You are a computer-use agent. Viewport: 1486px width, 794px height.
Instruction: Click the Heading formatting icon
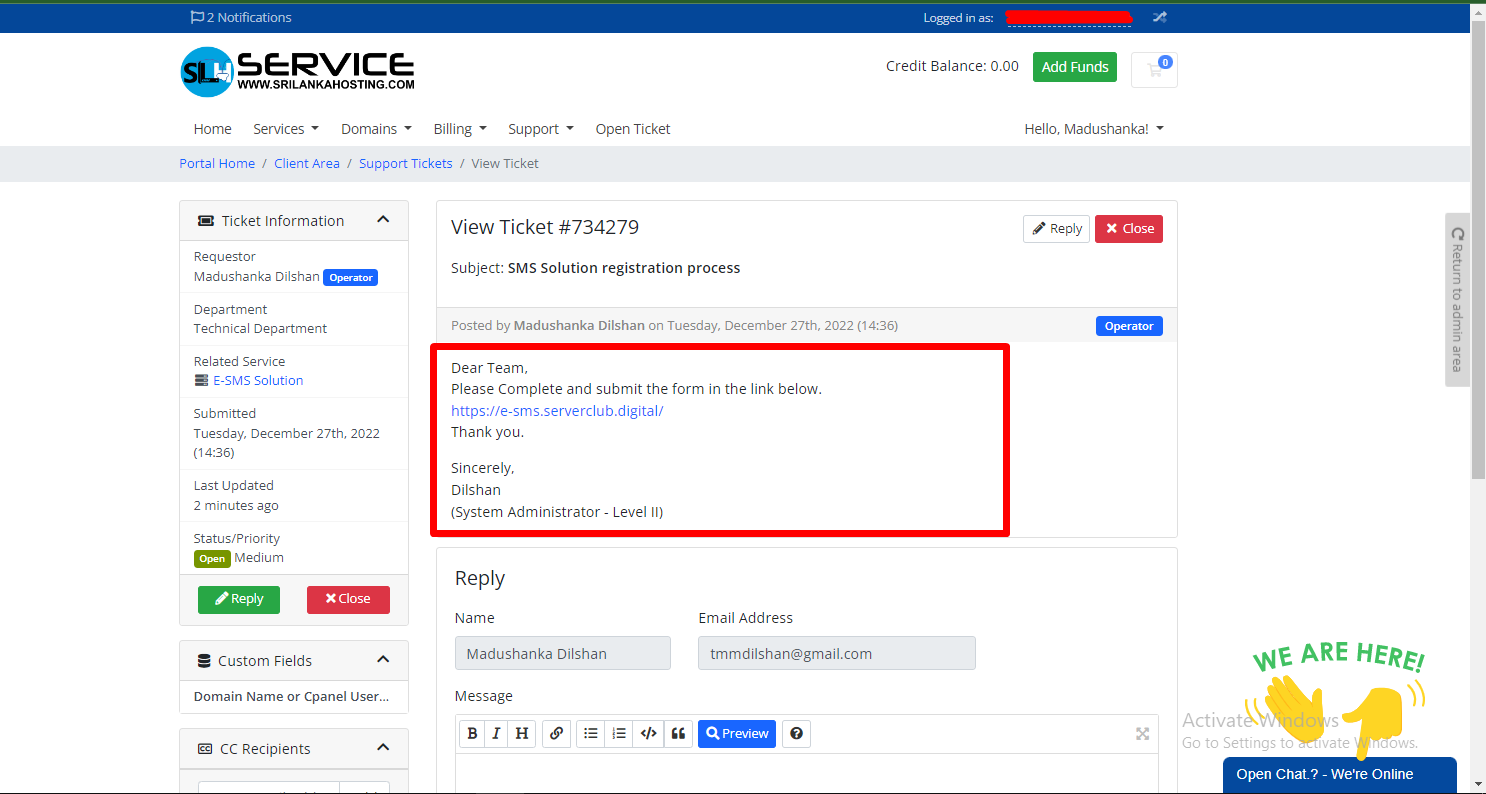coord(522,733)
